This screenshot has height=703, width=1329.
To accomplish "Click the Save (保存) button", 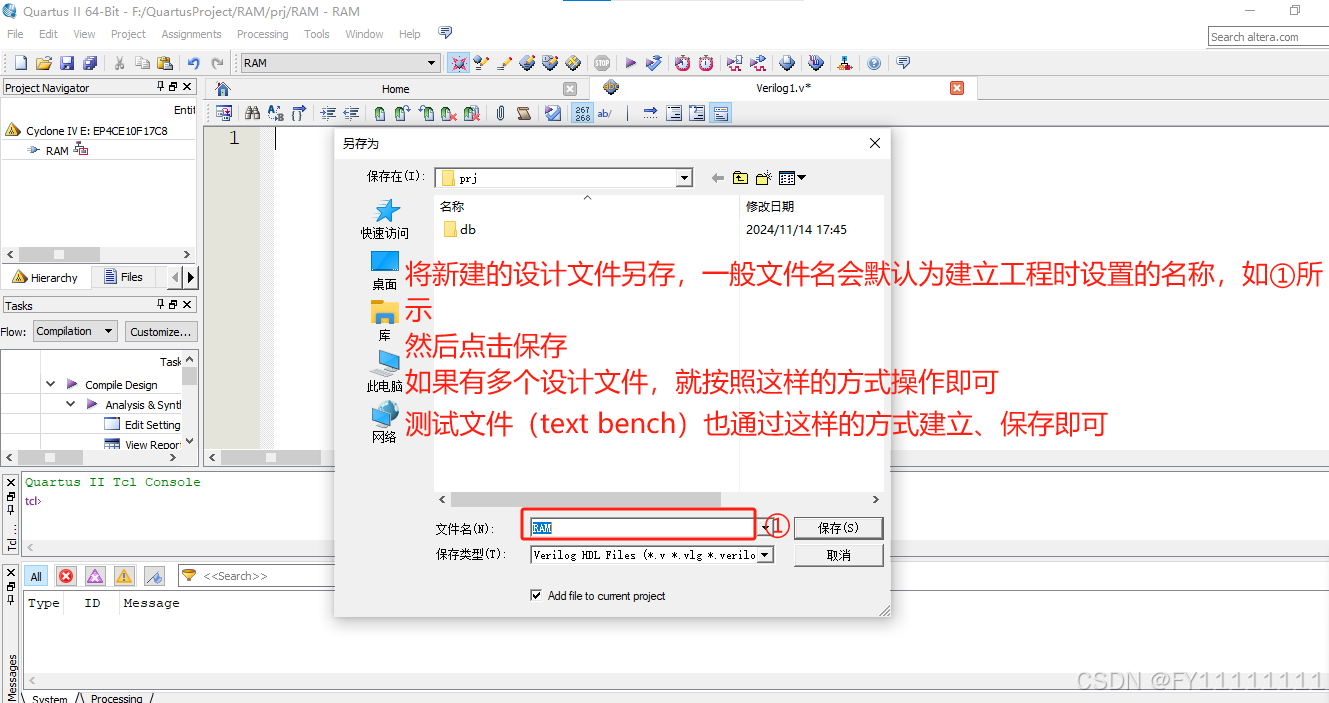I will 838,527.
